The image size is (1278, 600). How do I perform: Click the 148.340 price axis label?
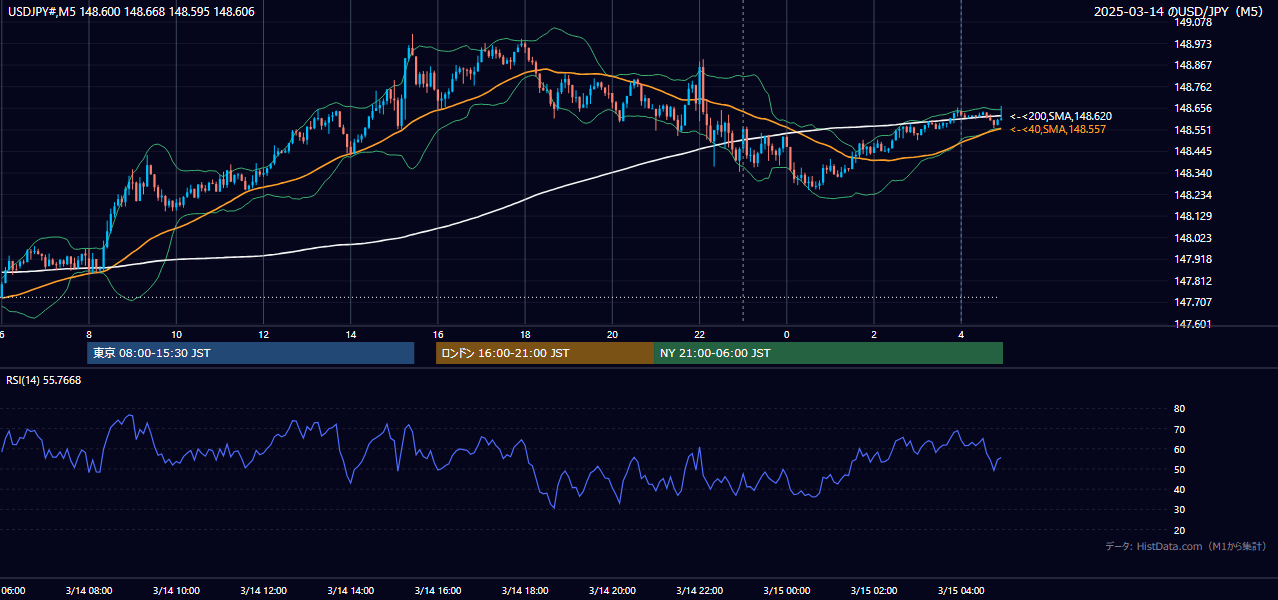tap(1193, 173)
